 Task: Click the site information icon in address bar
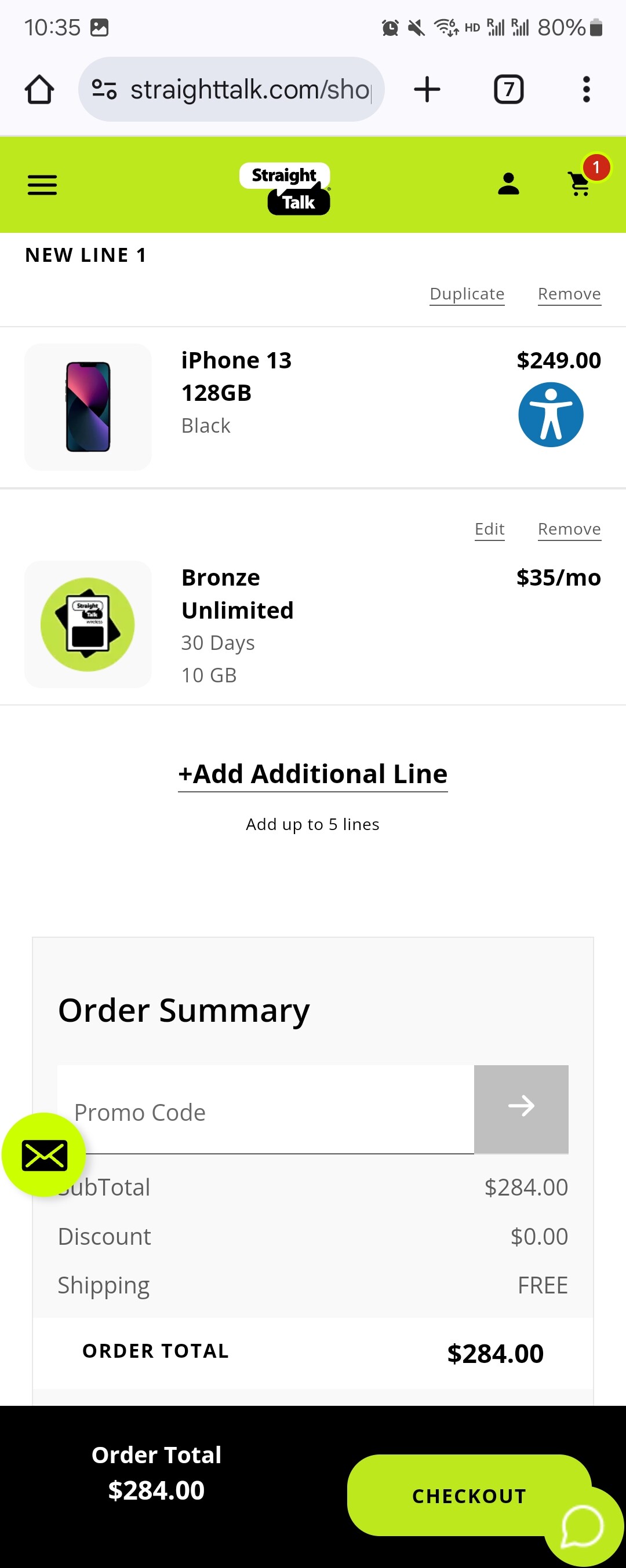(104, 89)
